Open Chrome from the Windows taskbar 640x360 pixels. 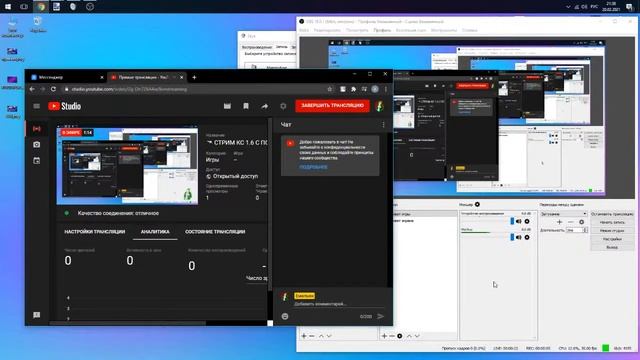(40, 7)
